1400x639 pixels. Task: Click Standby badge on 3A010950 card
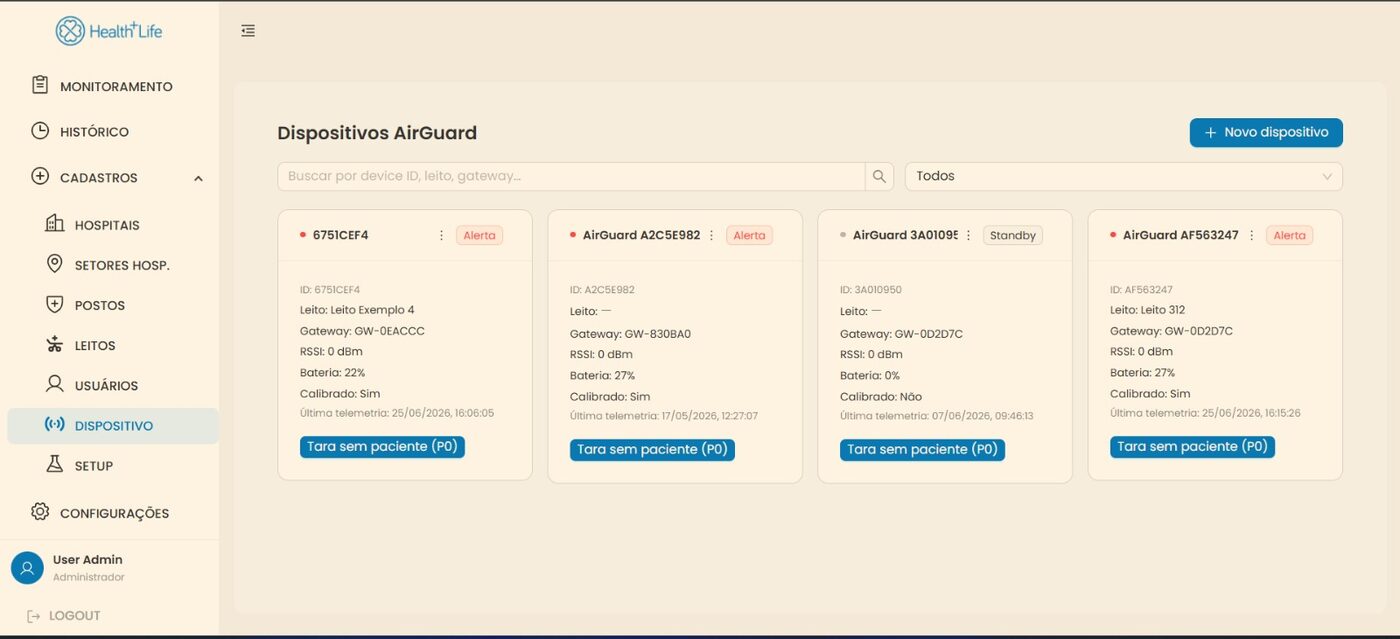click(1012, 235)
